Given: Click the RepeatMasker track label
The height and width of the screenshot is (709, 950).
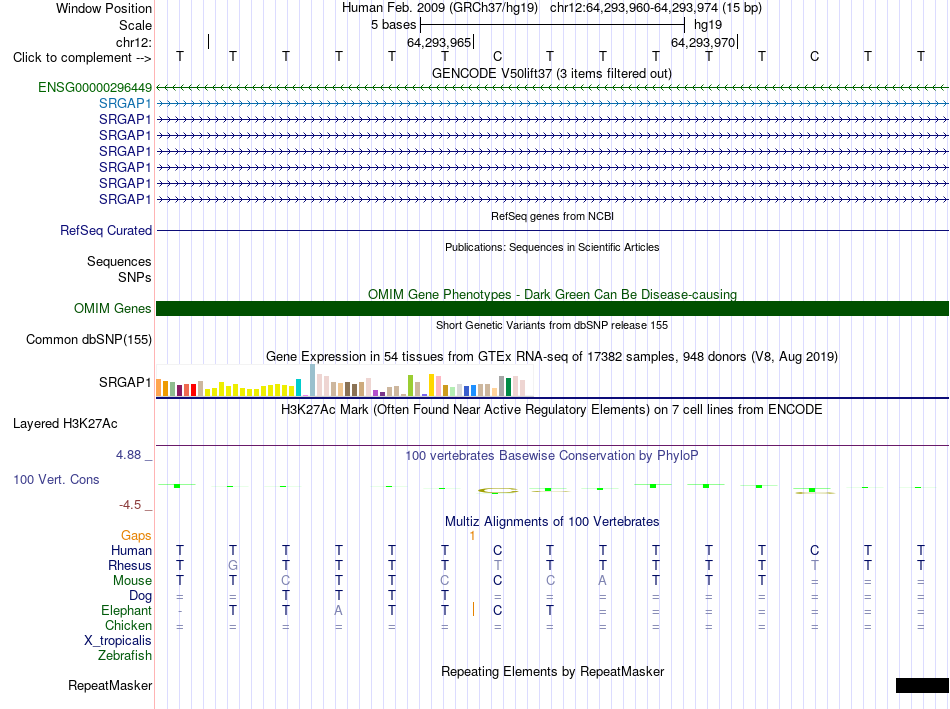Looking at the screenshot, I should click(110, 685).
